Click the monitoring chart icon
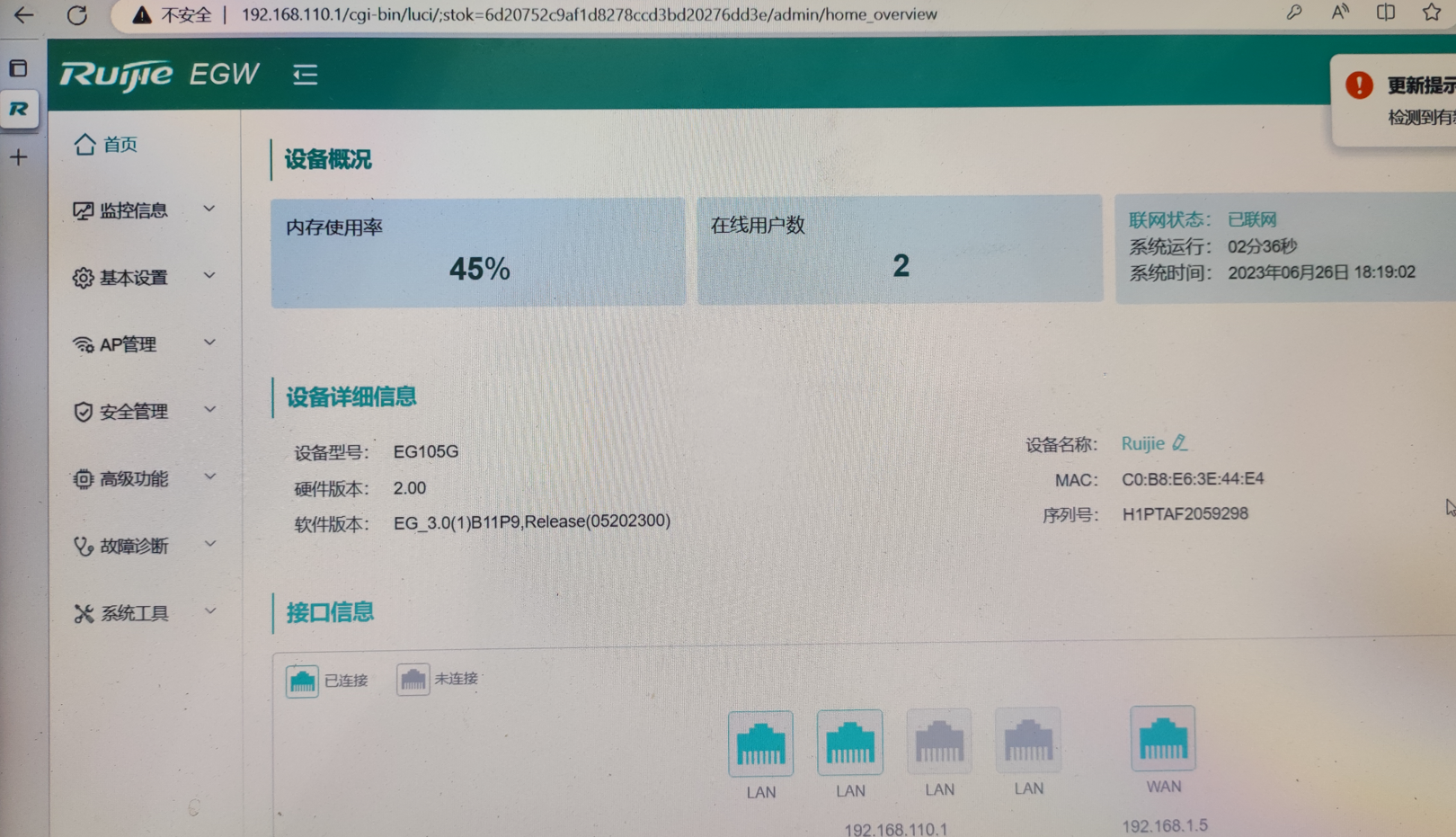 click(83, 210)
